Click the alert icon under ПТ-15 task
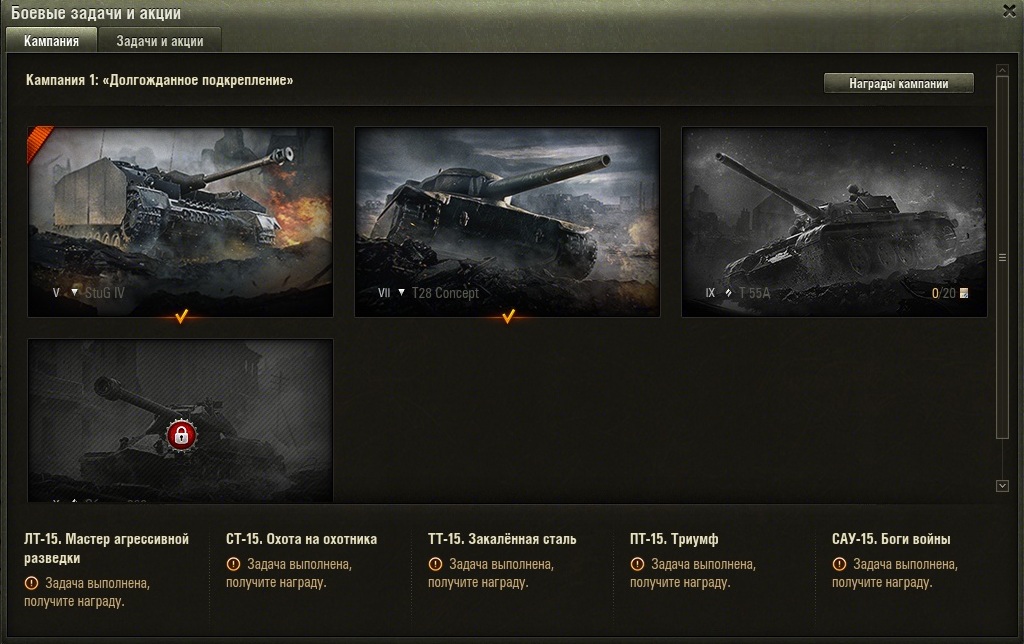Screen dimensions: 1024x644 pos(638,563)
